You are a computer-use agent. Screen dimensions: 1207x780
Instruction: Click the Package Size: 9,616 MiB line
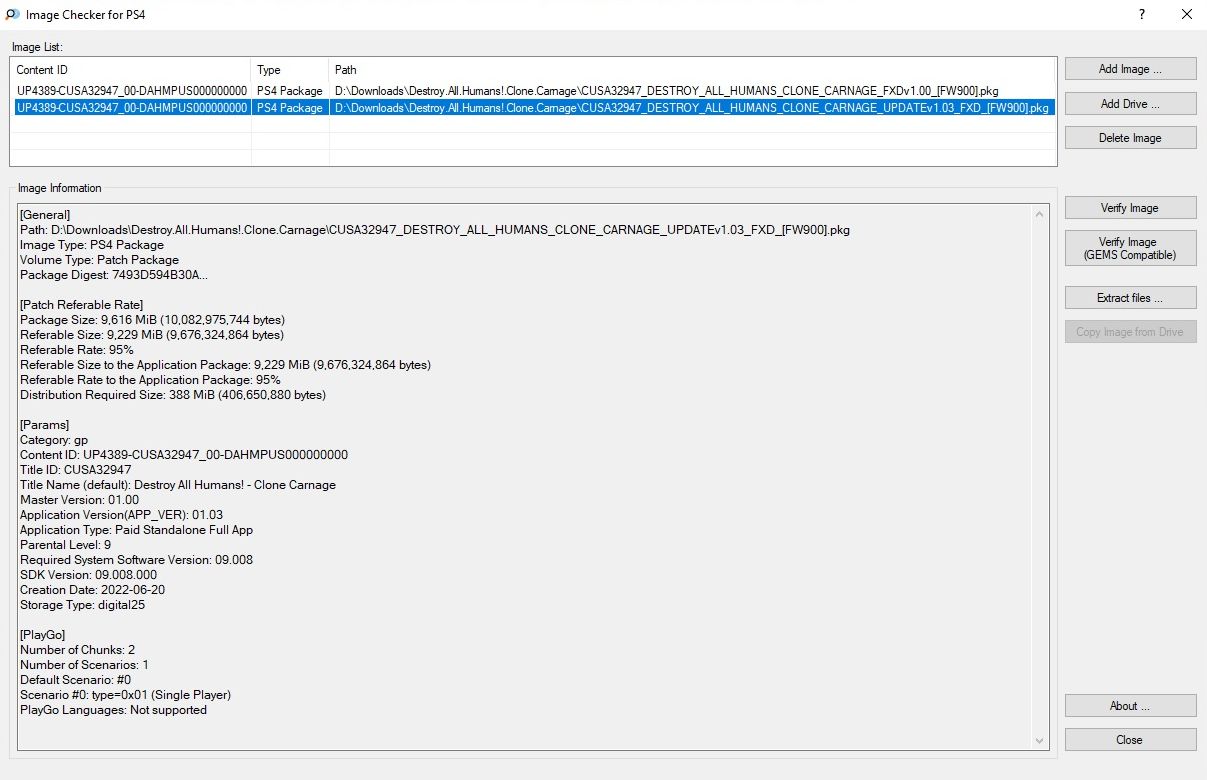[151, 320]
